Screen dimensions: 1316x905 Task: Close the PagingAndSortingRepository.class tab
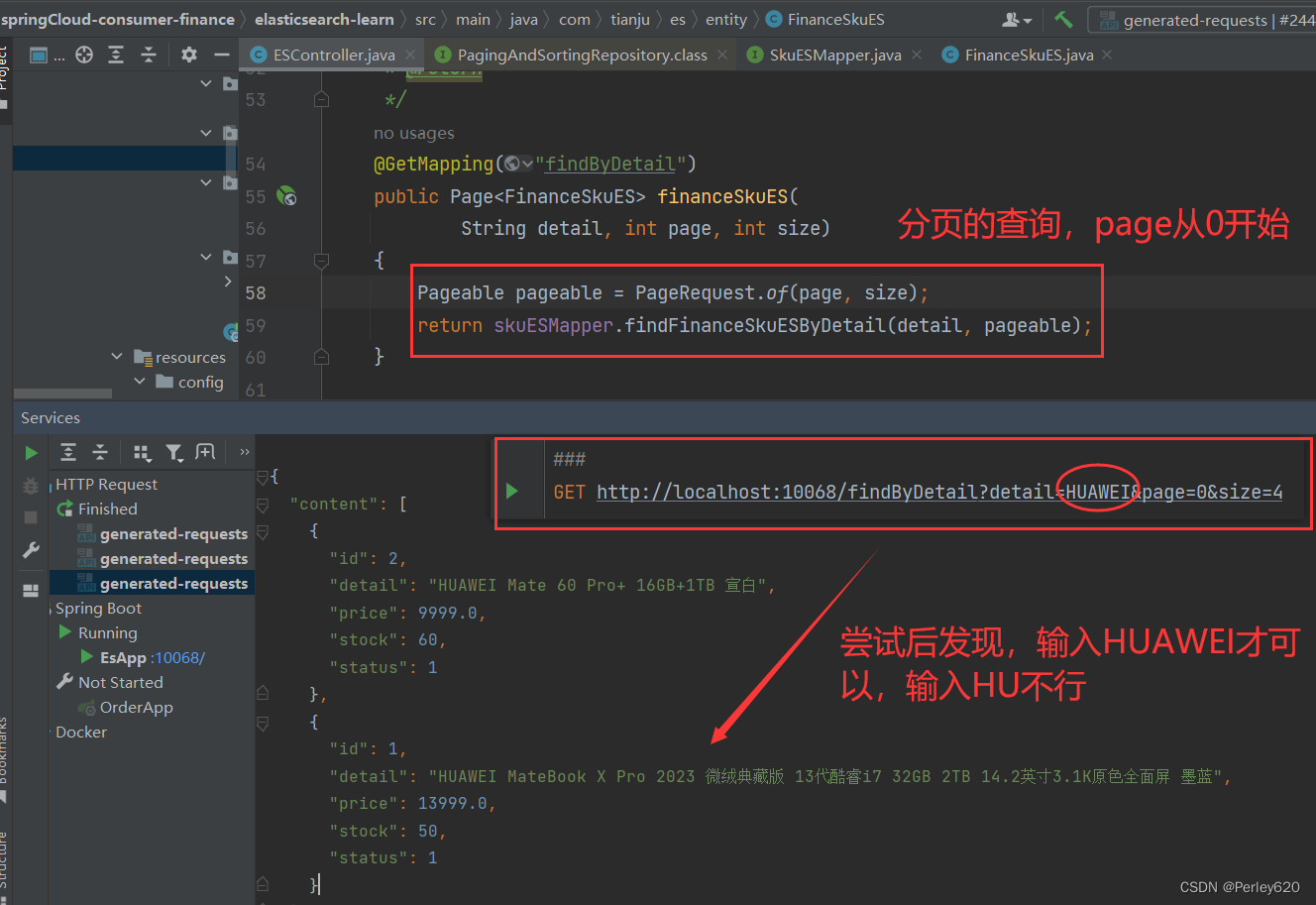click(722, 55)
